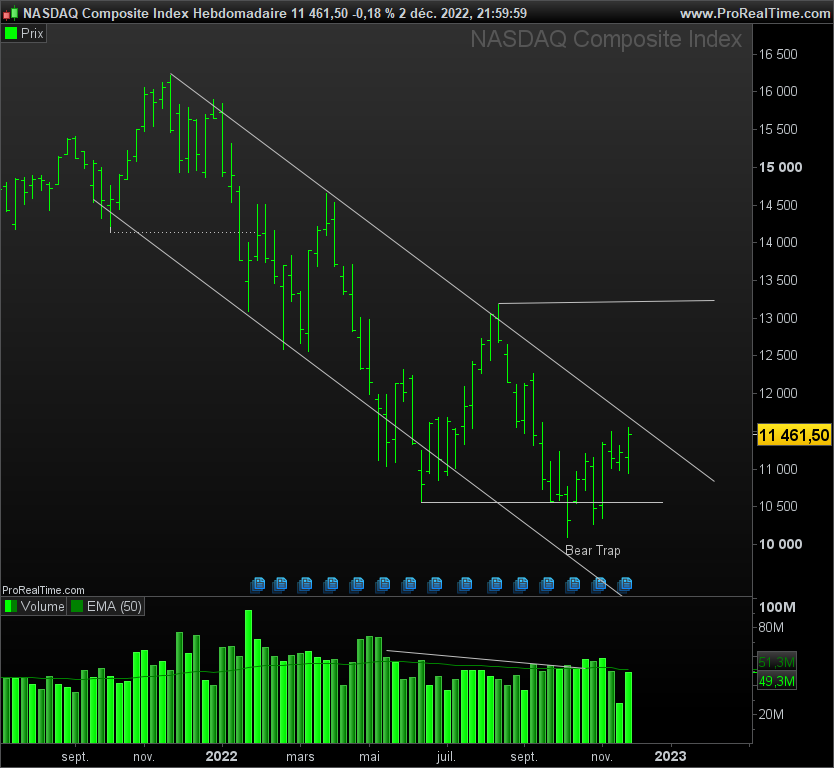Viewport: 834px width, 768px height.
Task: Select the Volume indicator label
Action: 43,606
